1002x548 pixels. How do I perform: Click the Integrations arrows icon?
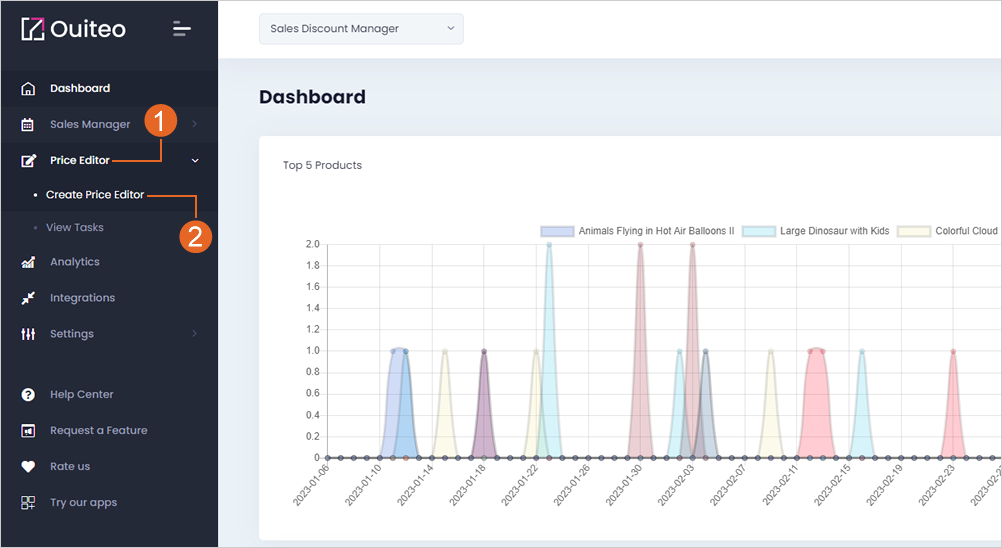coord(28,298)
